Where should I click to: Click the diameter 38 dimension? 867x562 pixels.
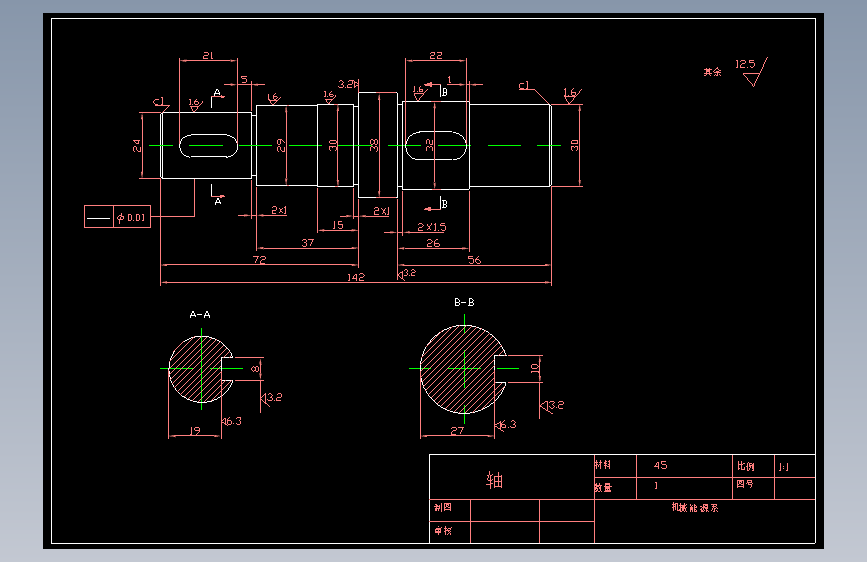[374, 145]
